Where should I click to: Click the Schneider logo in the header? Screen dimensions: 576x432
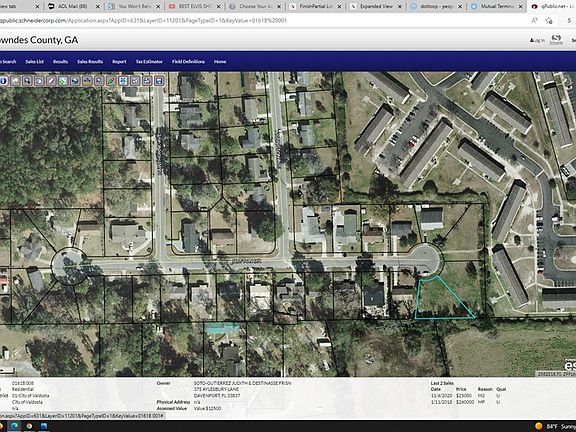(556, 40)
